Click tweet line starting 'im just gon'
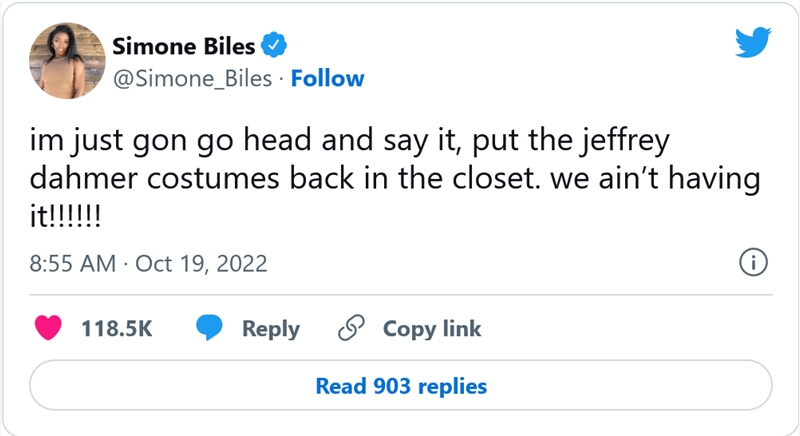 (349, 140)
